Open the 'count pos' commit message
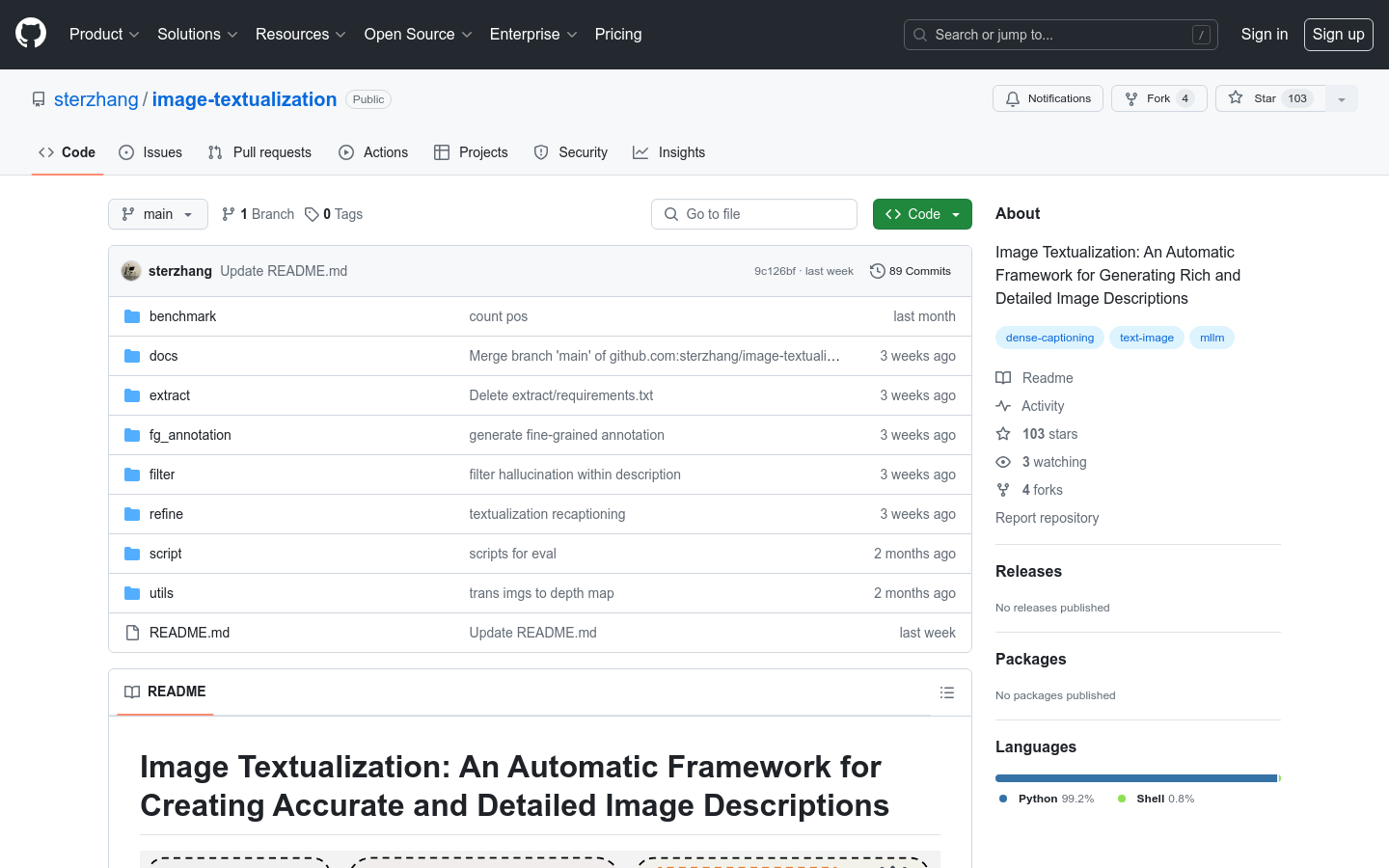Image resolution: width=1389 pixels, height=868 pixels. [498, 316]
